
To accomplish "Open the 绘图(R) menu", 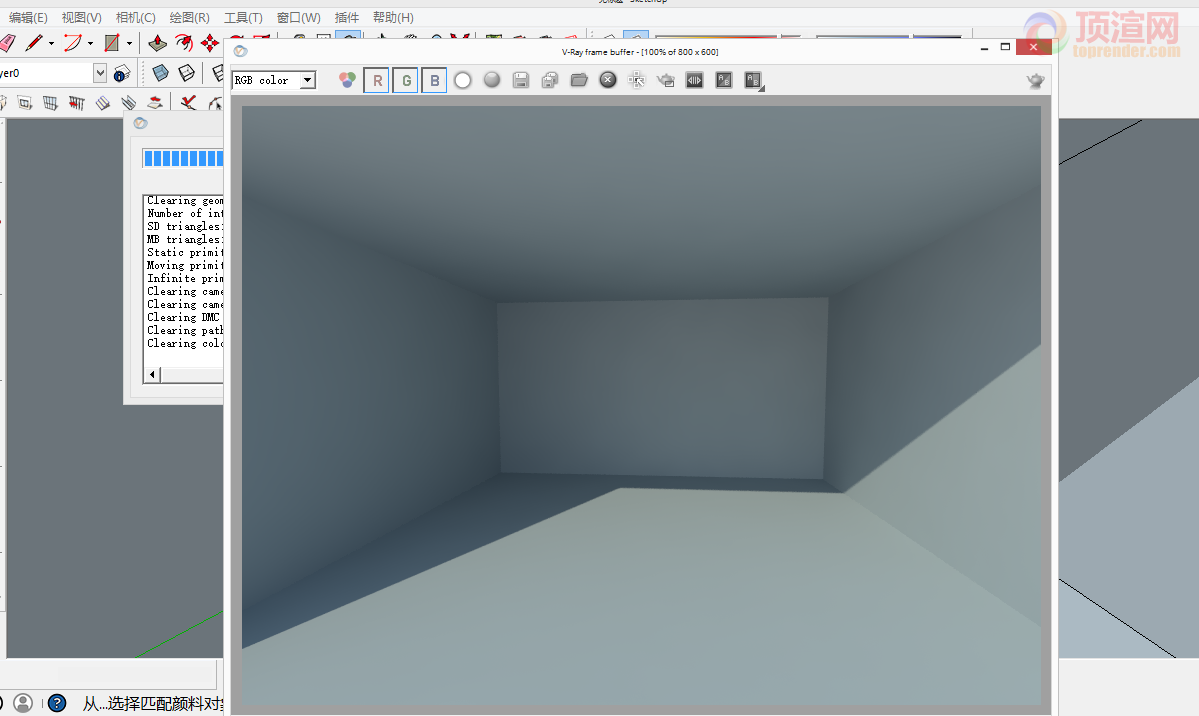I will pos(190,18).
